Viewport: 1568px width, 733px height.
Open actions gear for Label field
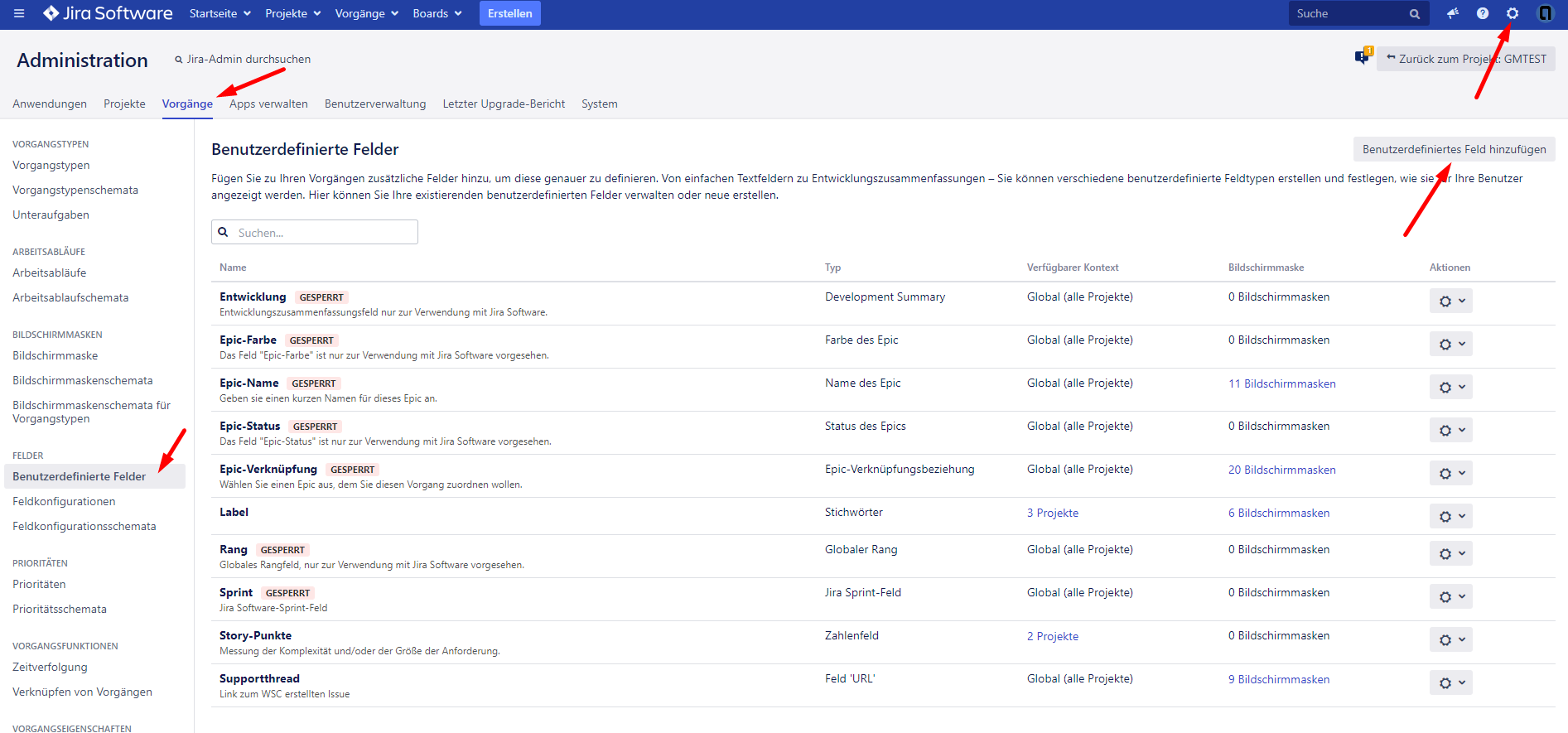coord(1450,516)
